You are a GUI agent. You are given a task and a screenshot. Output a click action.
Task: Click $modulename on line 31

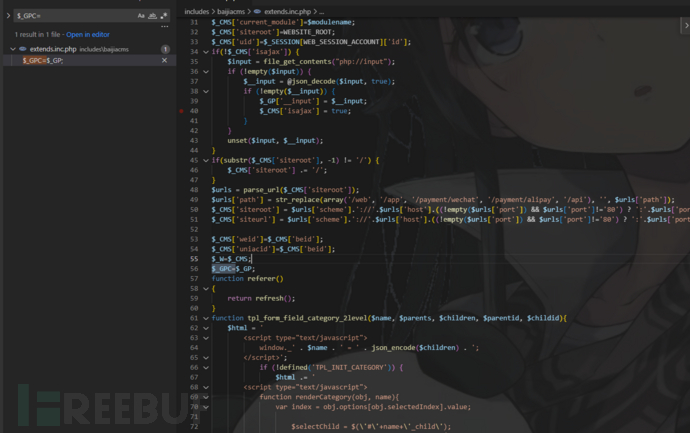329,22
